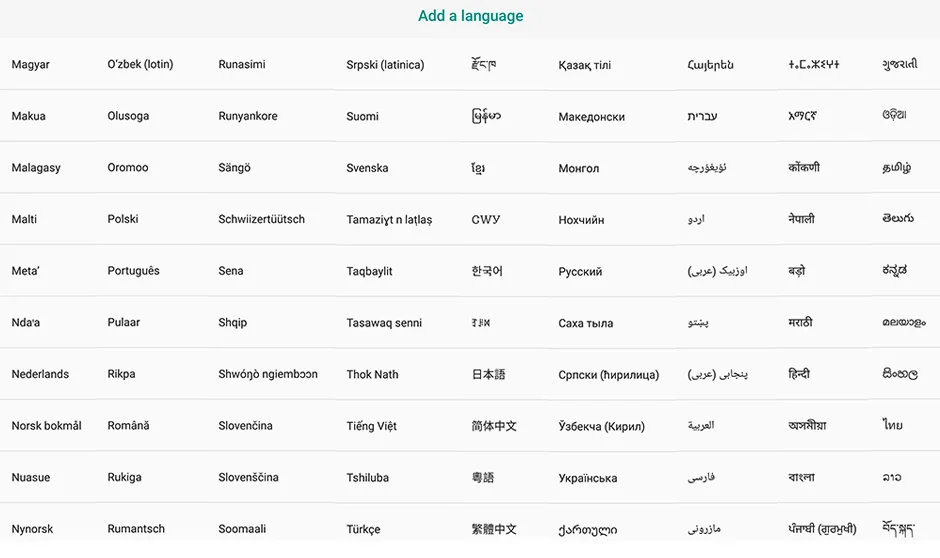
Task: Select Tiếng Việt language
Action: (x=372, y=426)
